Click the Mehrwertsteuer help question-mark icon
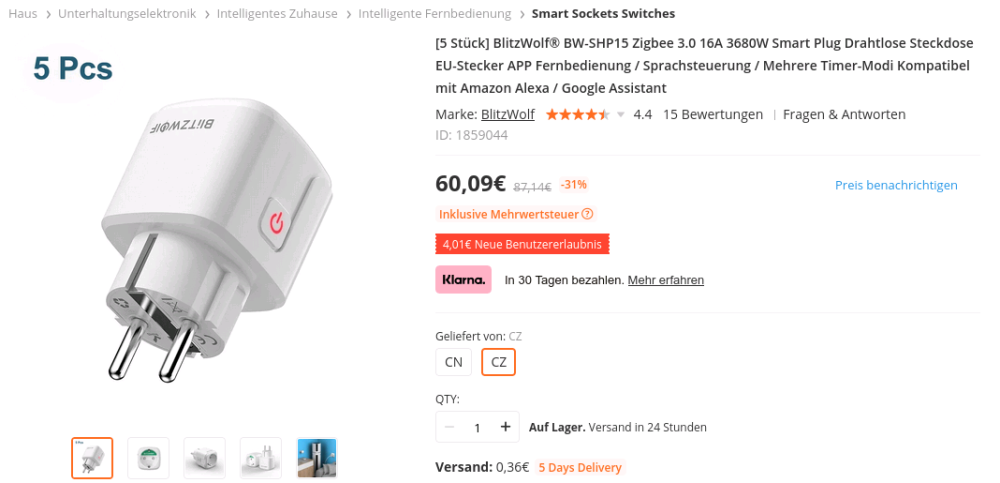 coord(587,214)
